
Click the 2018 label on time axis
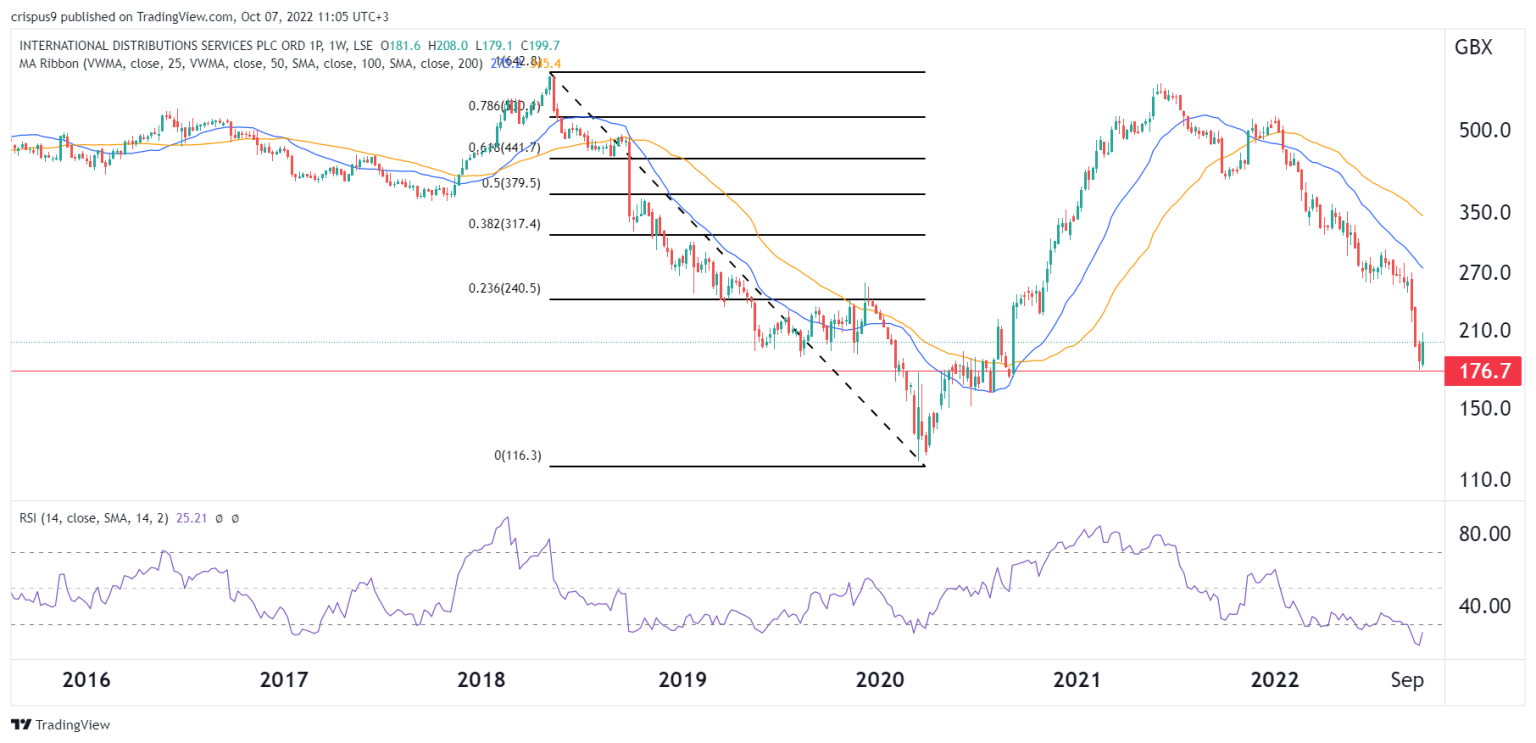click(x=482, y=681)
